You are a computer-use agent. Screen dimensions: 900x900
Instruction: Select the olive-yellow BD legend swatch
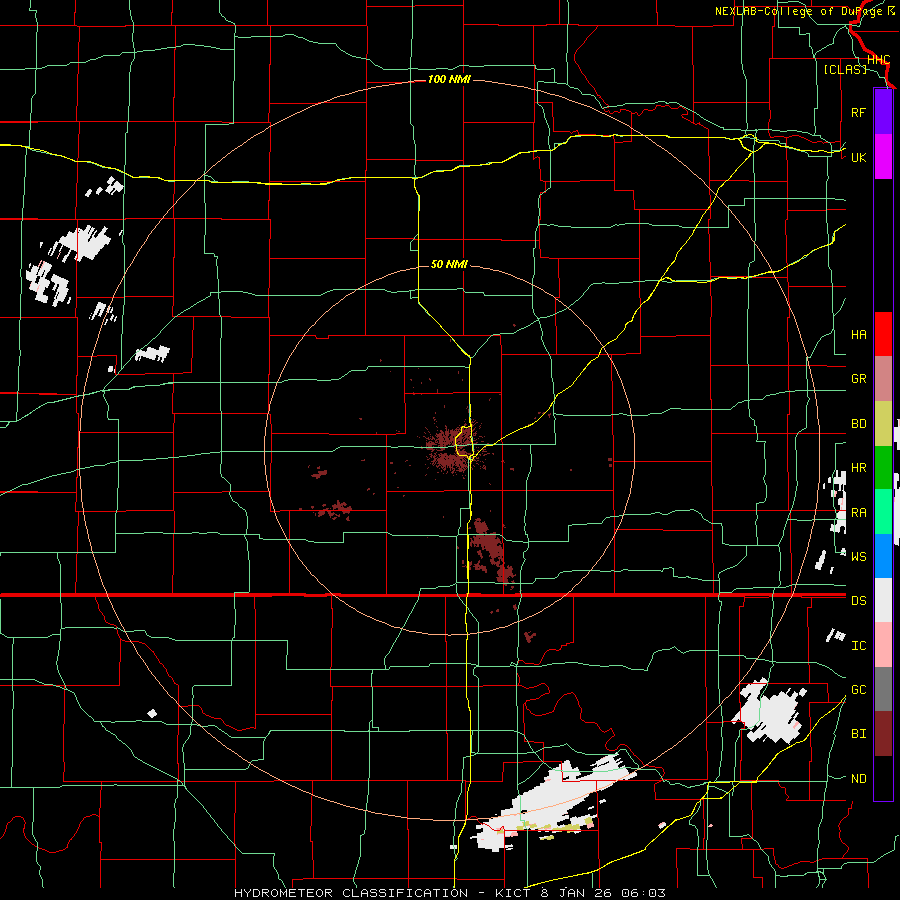tap(883, 424)
